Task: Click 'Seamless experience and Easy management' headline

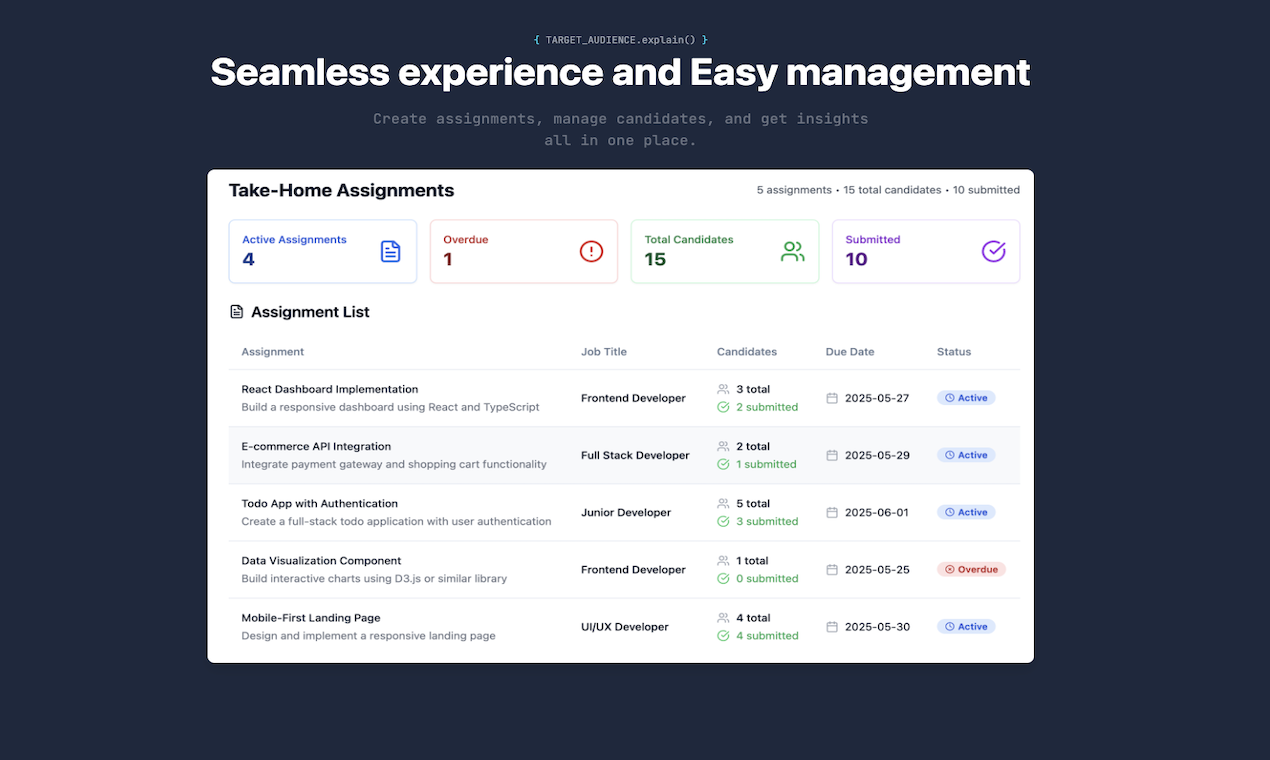Action: tap(620, 73)
